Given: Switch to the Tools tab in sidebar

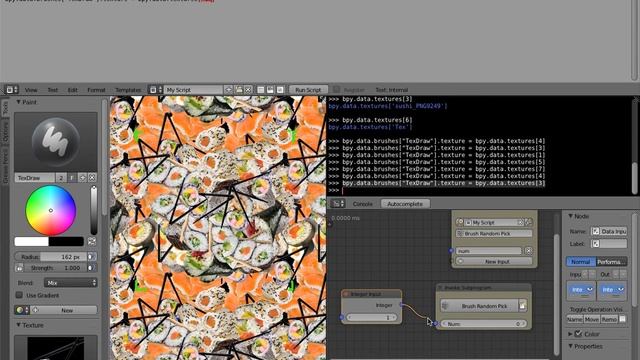Looking at the screenshot, I should click(x=5, y=108).
